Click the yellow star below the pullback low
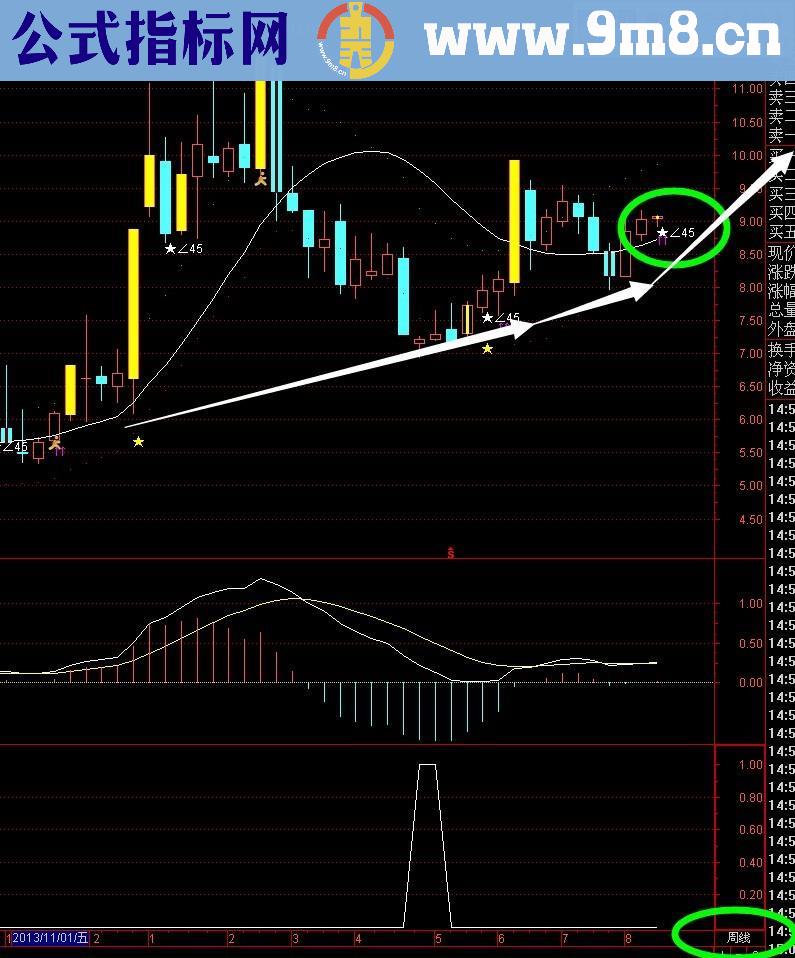Image resolution: width=795 pixels, height=958 pixels. 487,349
